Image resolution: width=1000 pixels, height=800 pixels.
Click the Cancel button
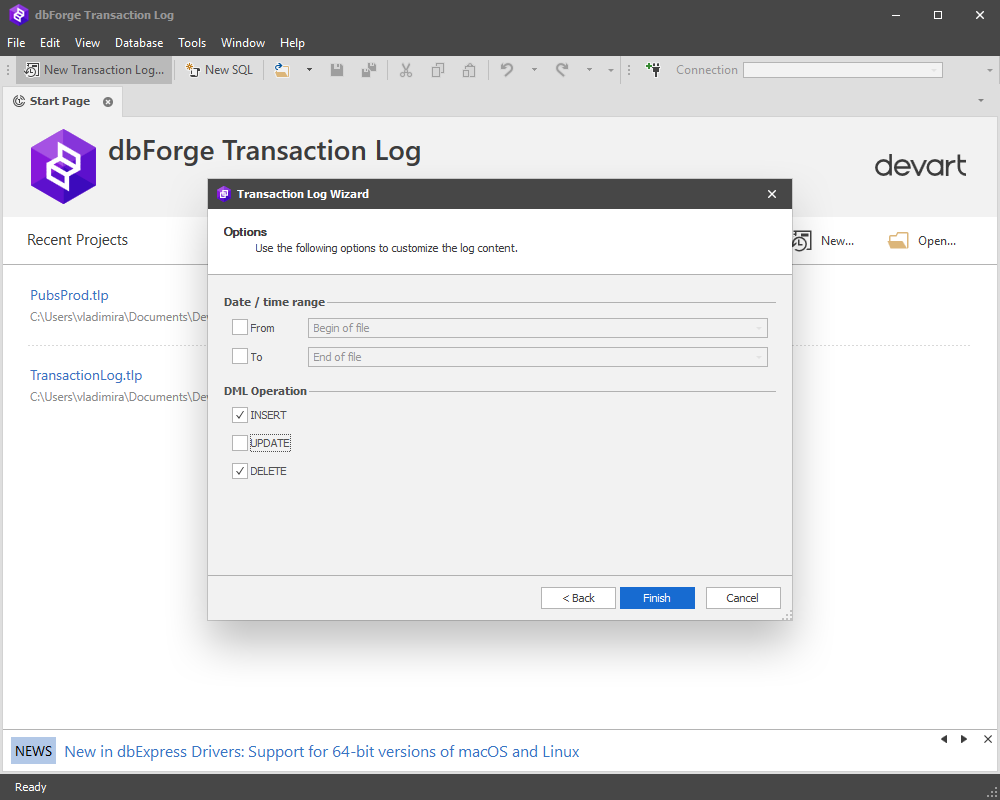(x=743, y=598)
